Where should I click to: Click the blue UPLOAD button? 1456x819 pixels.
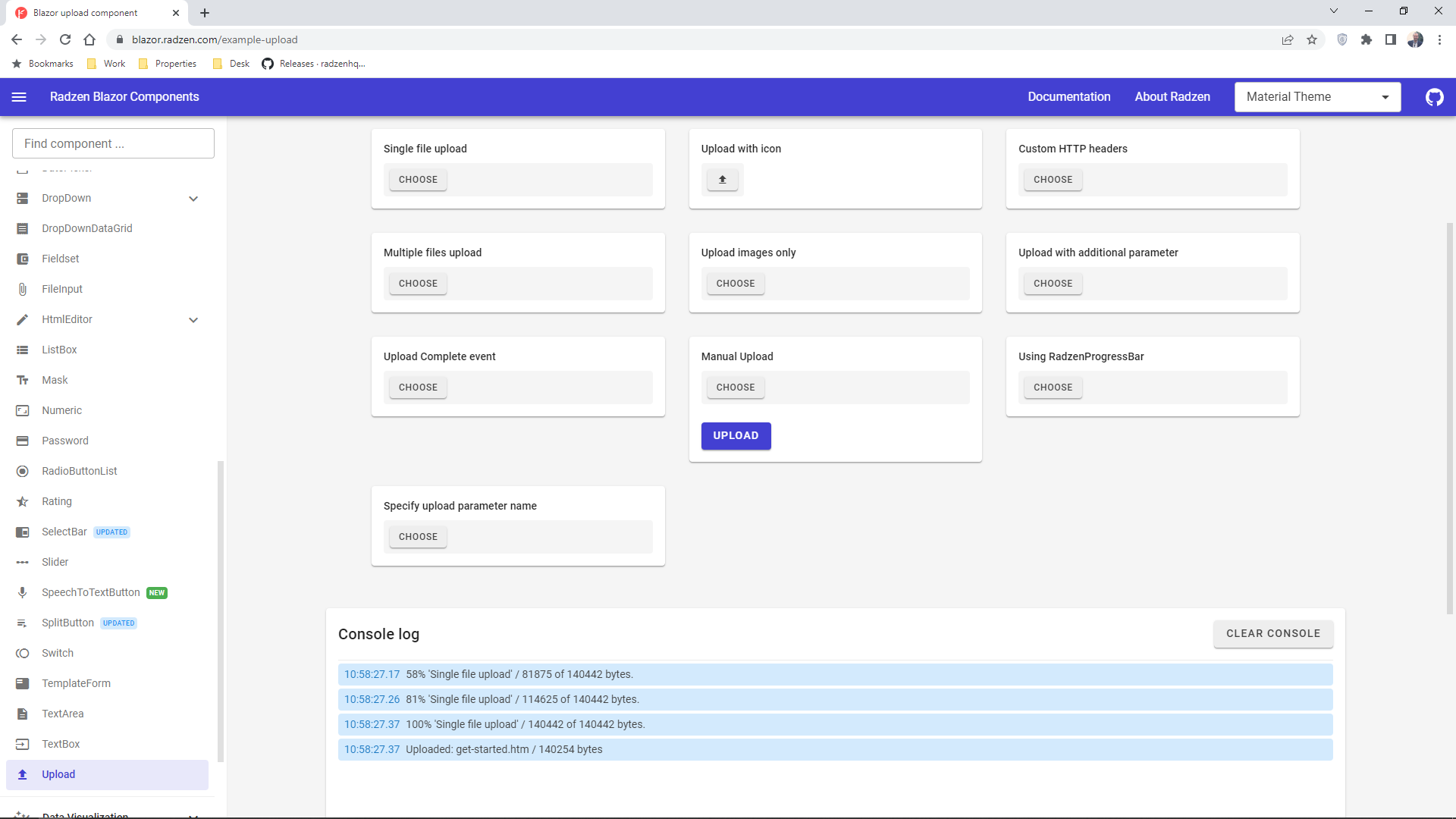coord(736,436)
